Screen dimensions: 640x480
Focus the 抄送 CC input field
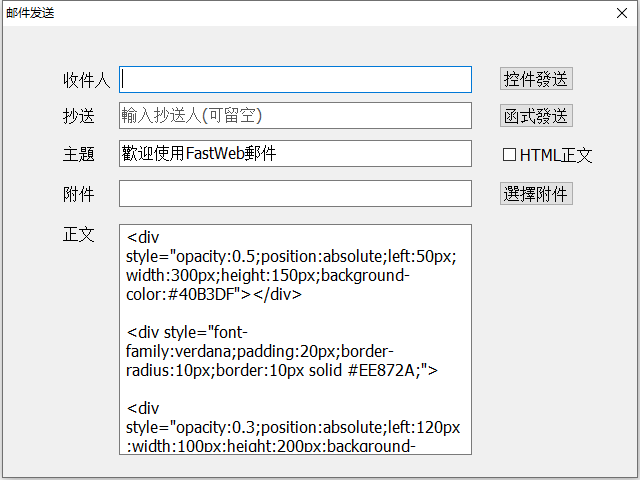295,116
